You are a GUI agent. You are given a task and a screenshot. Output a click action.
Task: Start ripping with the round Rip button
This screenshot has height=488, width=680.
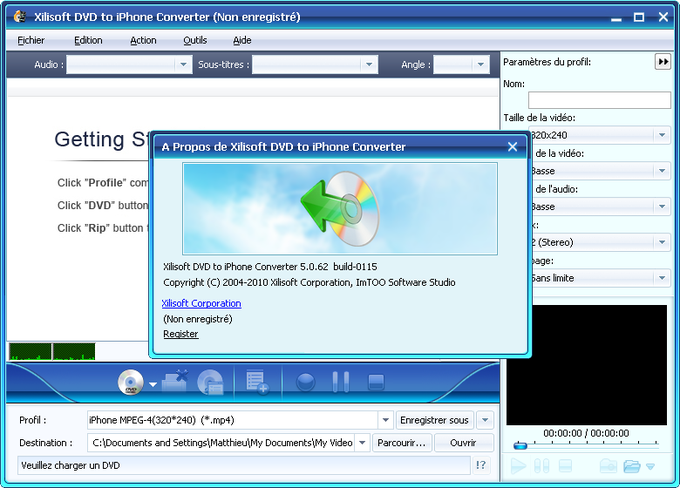pyautogui.click(x=305, y=382)
